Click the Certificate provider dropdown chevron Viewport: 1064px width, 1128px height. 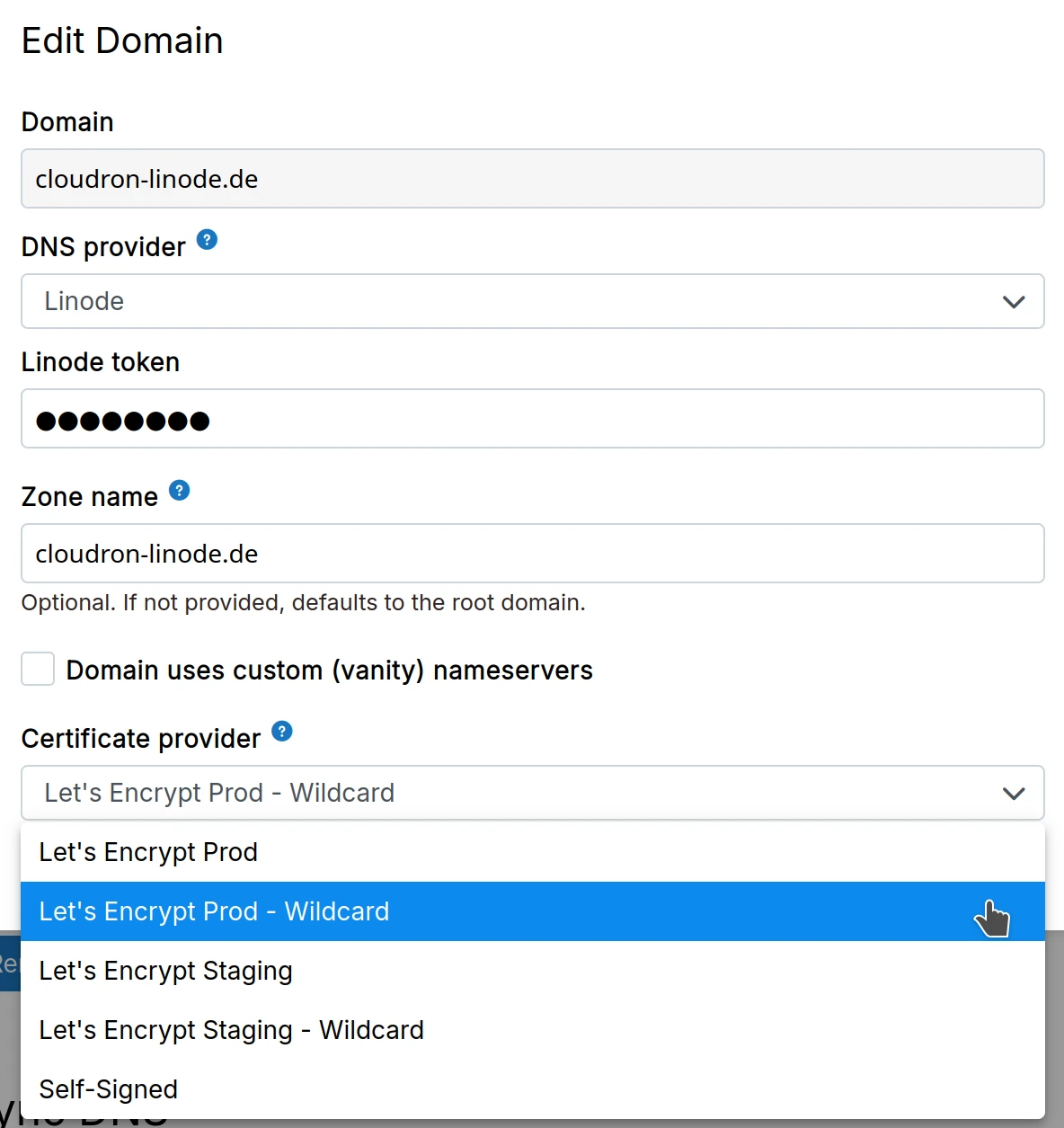click(1014, 794)
